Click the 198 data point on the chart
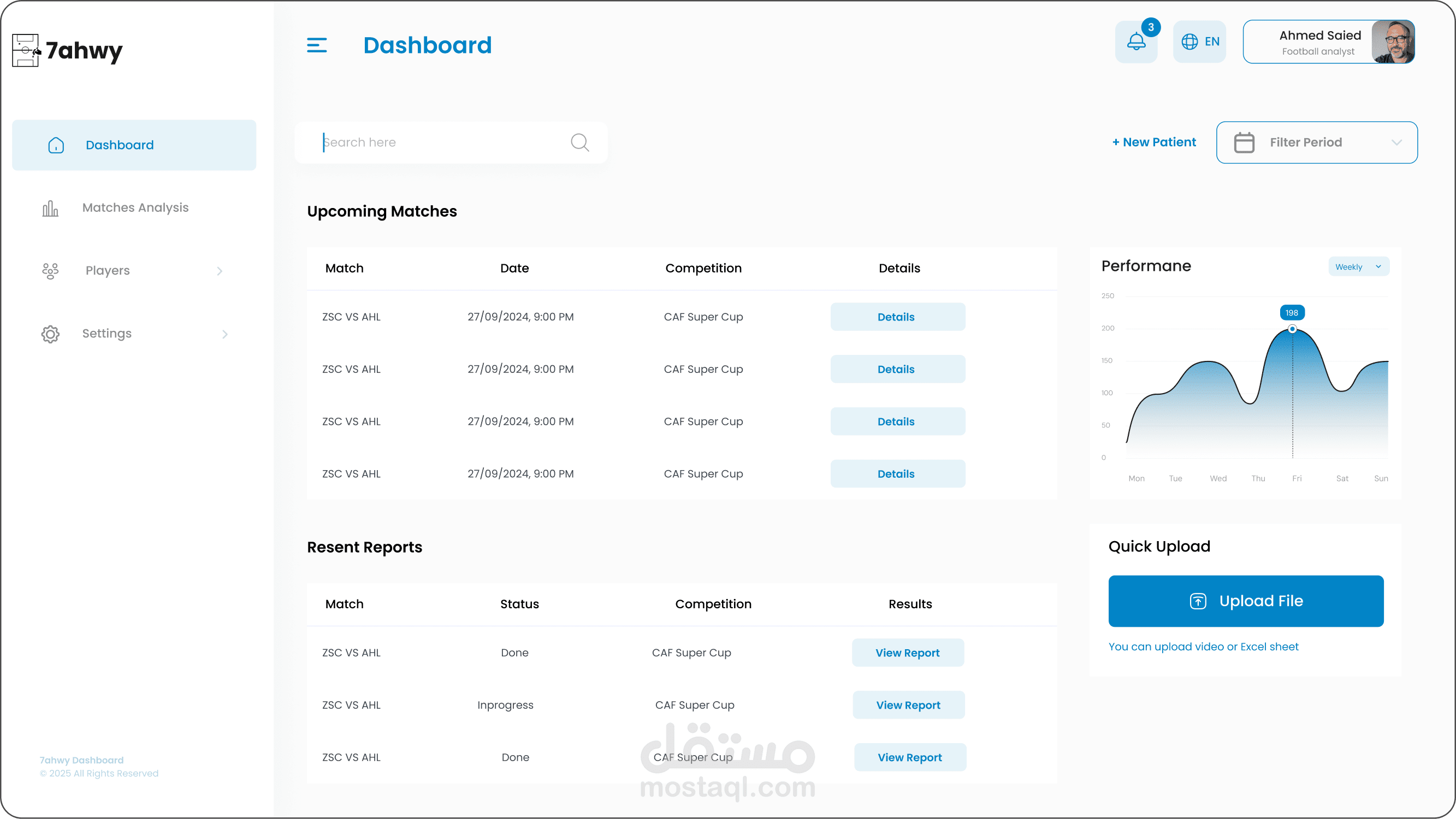1456x819 pixels. 1292,329
